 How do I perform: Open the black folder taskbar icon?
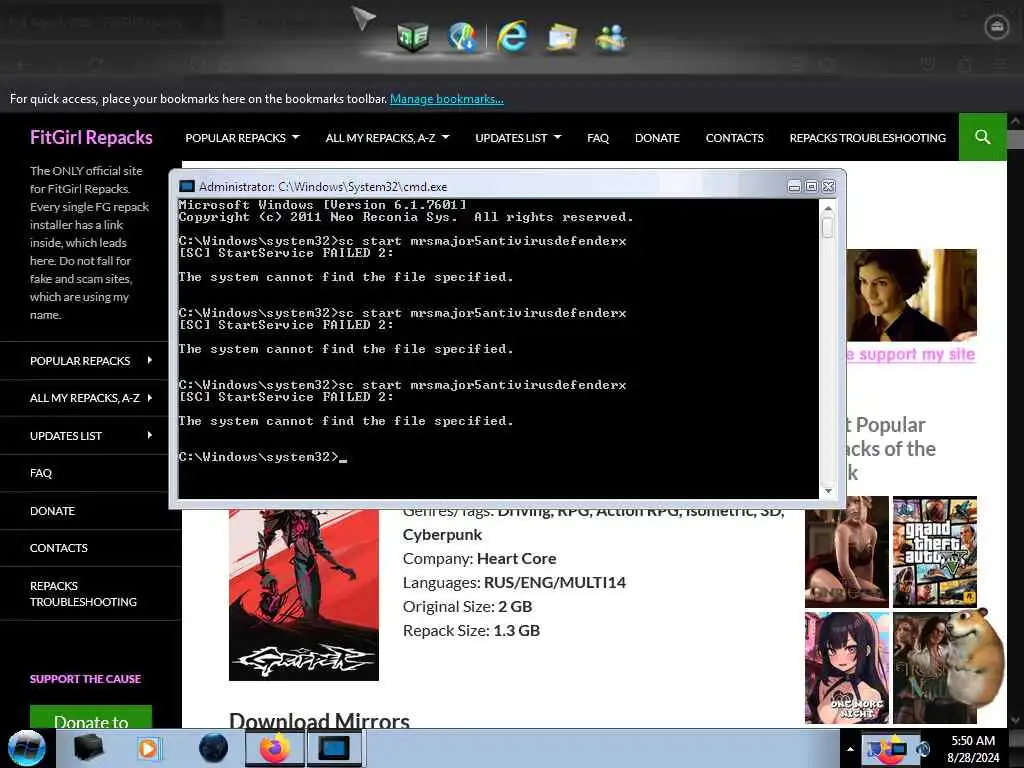89,748
